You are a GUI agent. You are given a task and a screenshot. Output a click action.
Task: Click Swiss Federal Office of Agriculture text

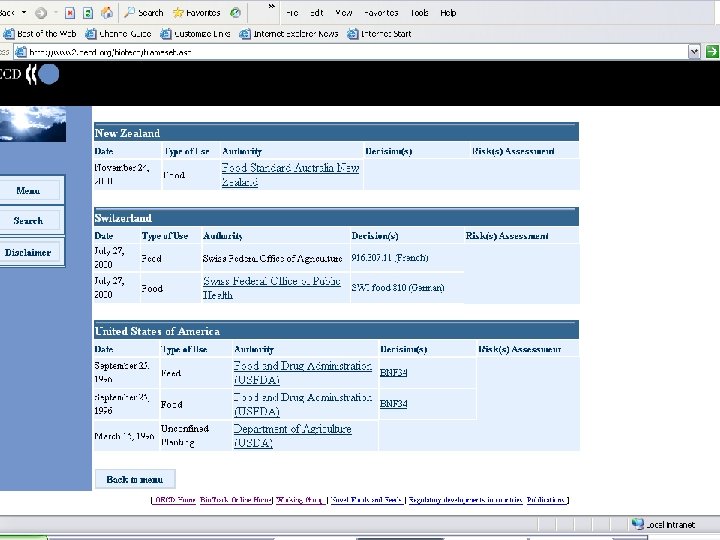(x=272, y=259)
